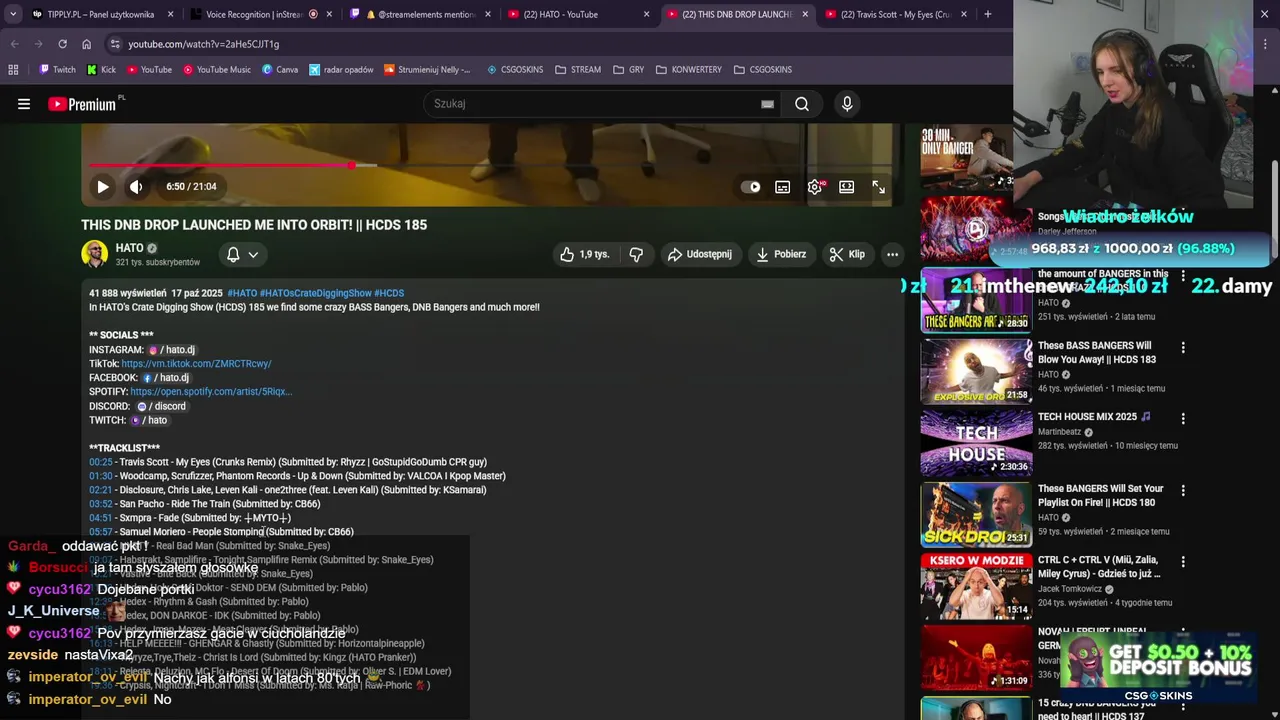1280x720 pixels.
Task: Enter fullscreen mode
Action: tap(878, 187)
